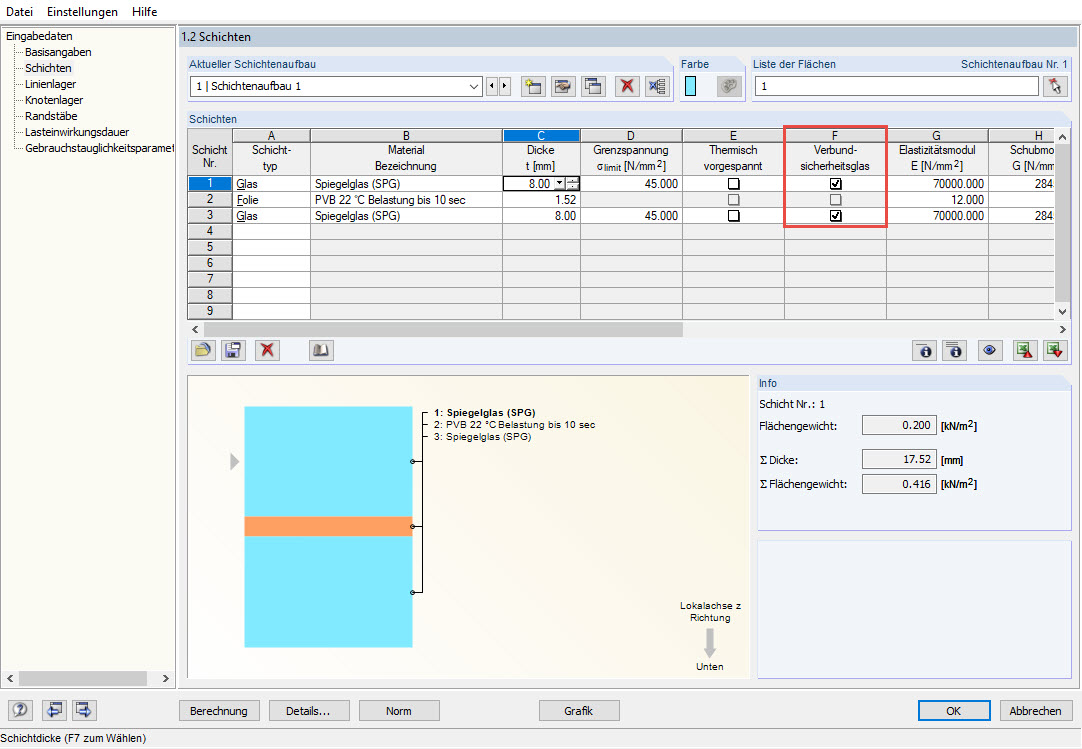
Task: Click the table's vertical scroll down arrow
Action: click(x=1063, y=312)
